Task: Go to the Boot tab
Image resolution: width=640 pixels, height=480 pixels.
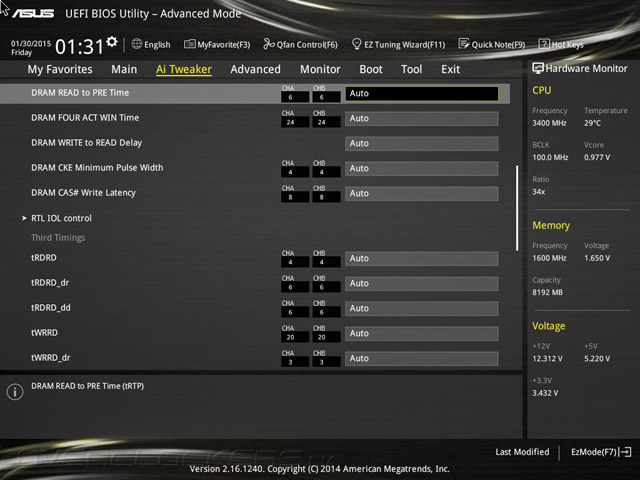Action: tap(371, 69)
